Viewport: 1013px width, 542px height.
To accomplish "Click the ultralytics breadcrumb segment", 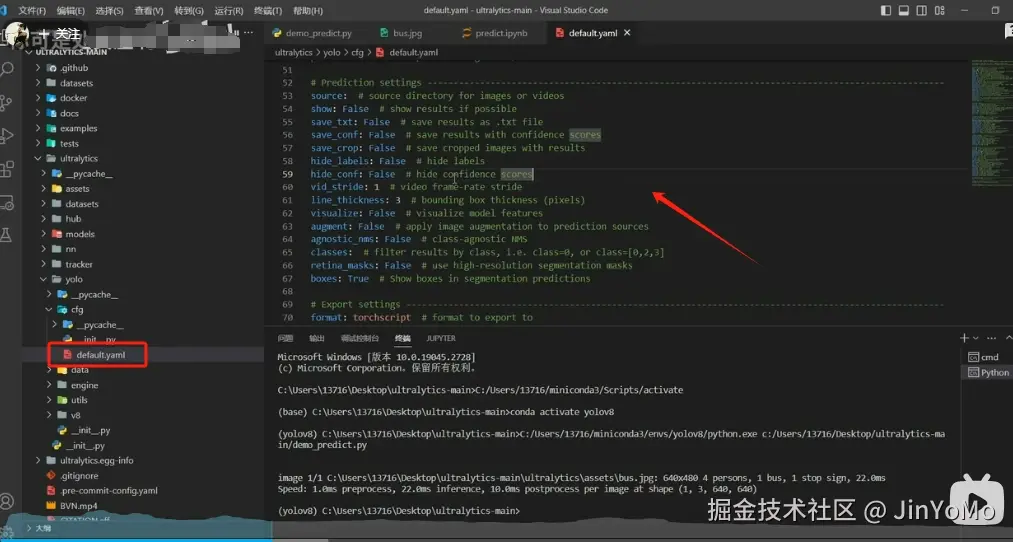I will coord(294,52).
